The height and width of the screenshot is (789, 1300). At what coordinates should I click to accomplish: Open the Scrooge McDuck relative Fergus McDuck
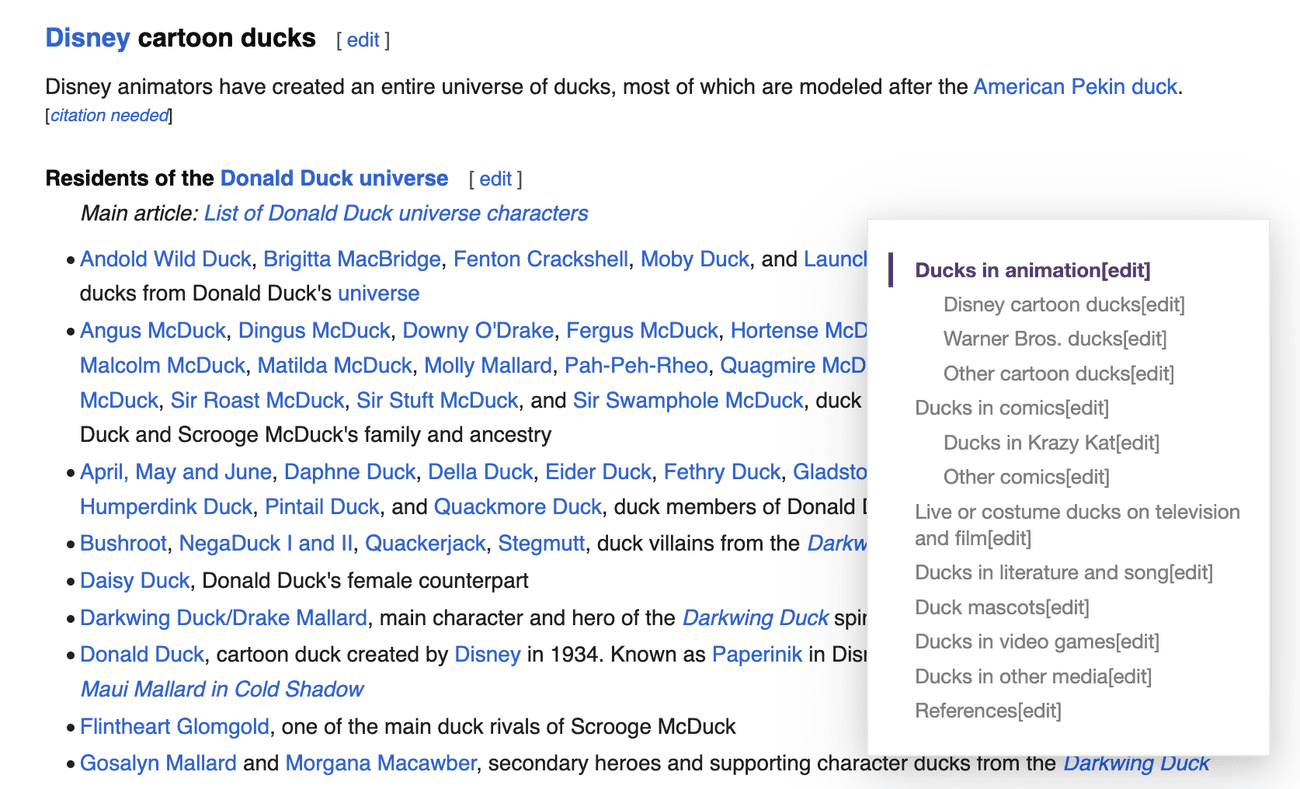coord(642,330)
